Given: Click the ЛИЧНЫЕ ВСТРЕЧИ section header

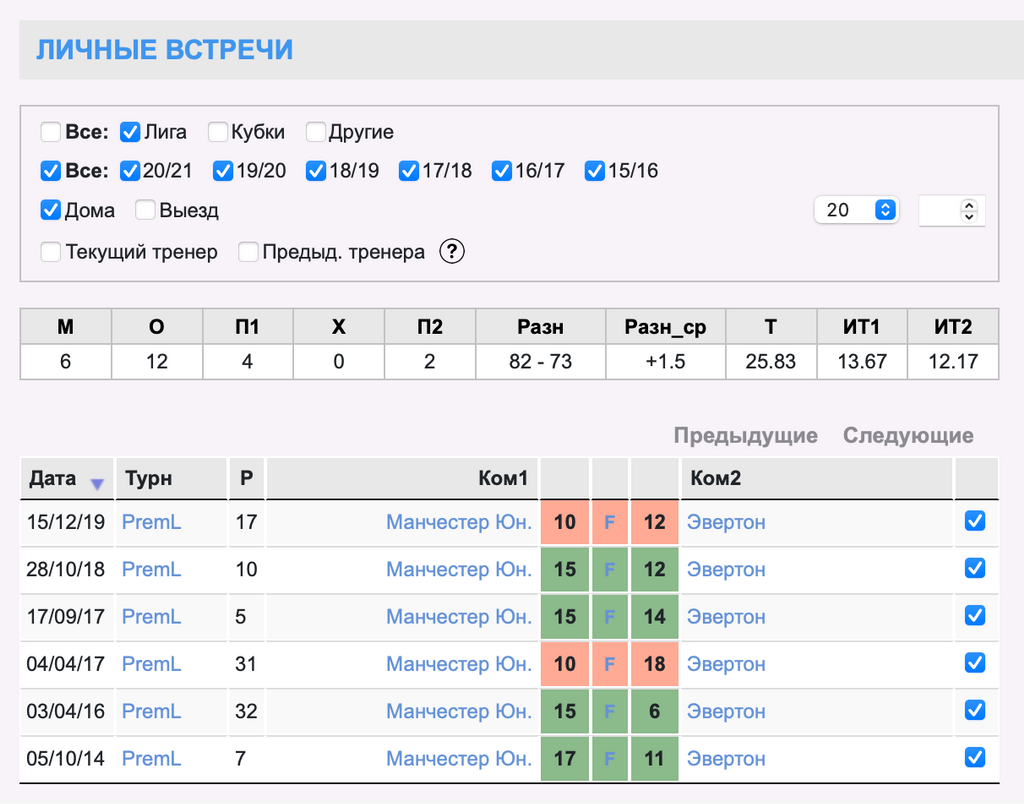Looking at the screenshot, I should tap(165, 50).
